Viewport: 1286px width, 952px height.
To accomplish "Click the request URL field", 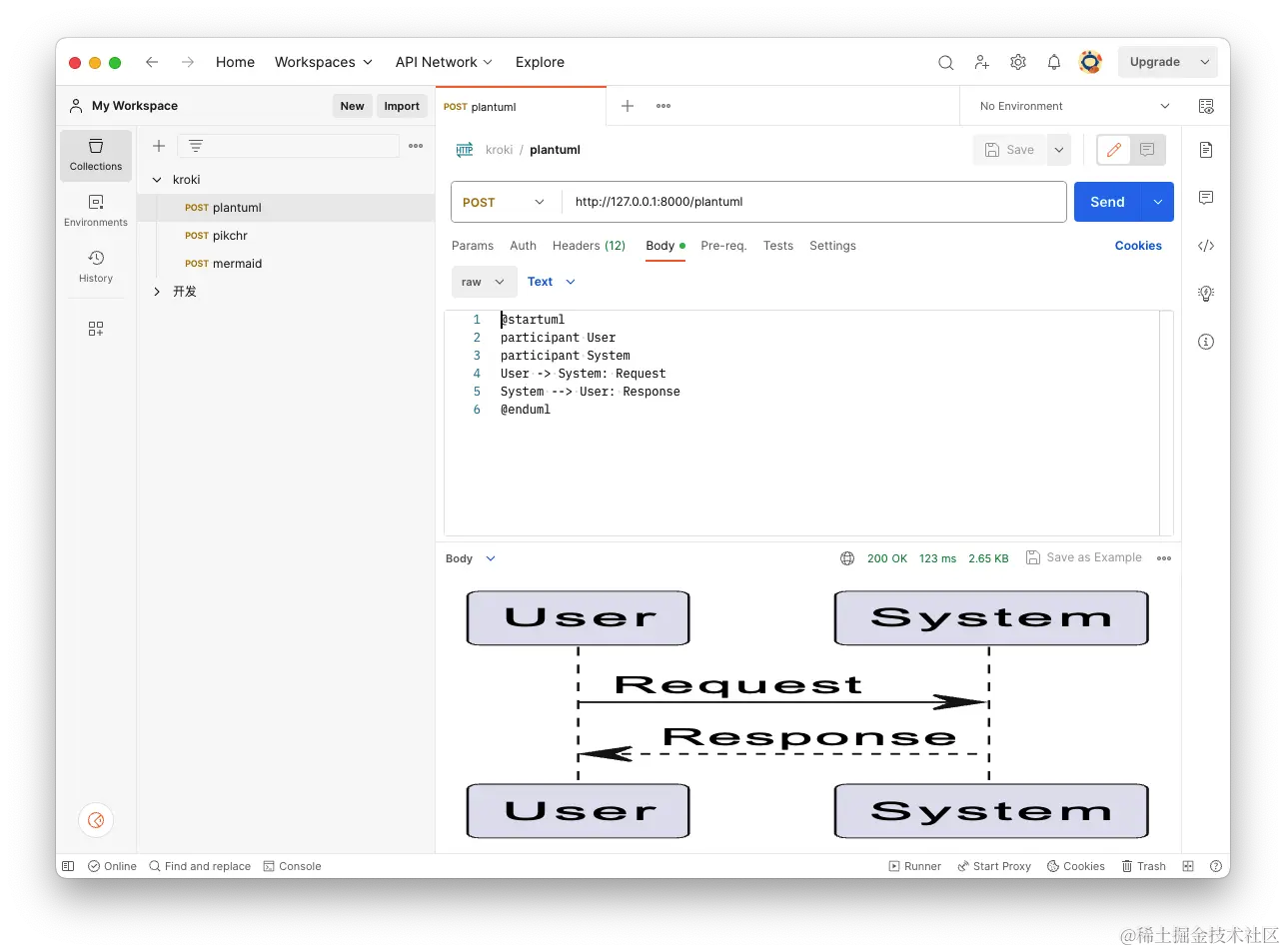I will tap(814, 202).
